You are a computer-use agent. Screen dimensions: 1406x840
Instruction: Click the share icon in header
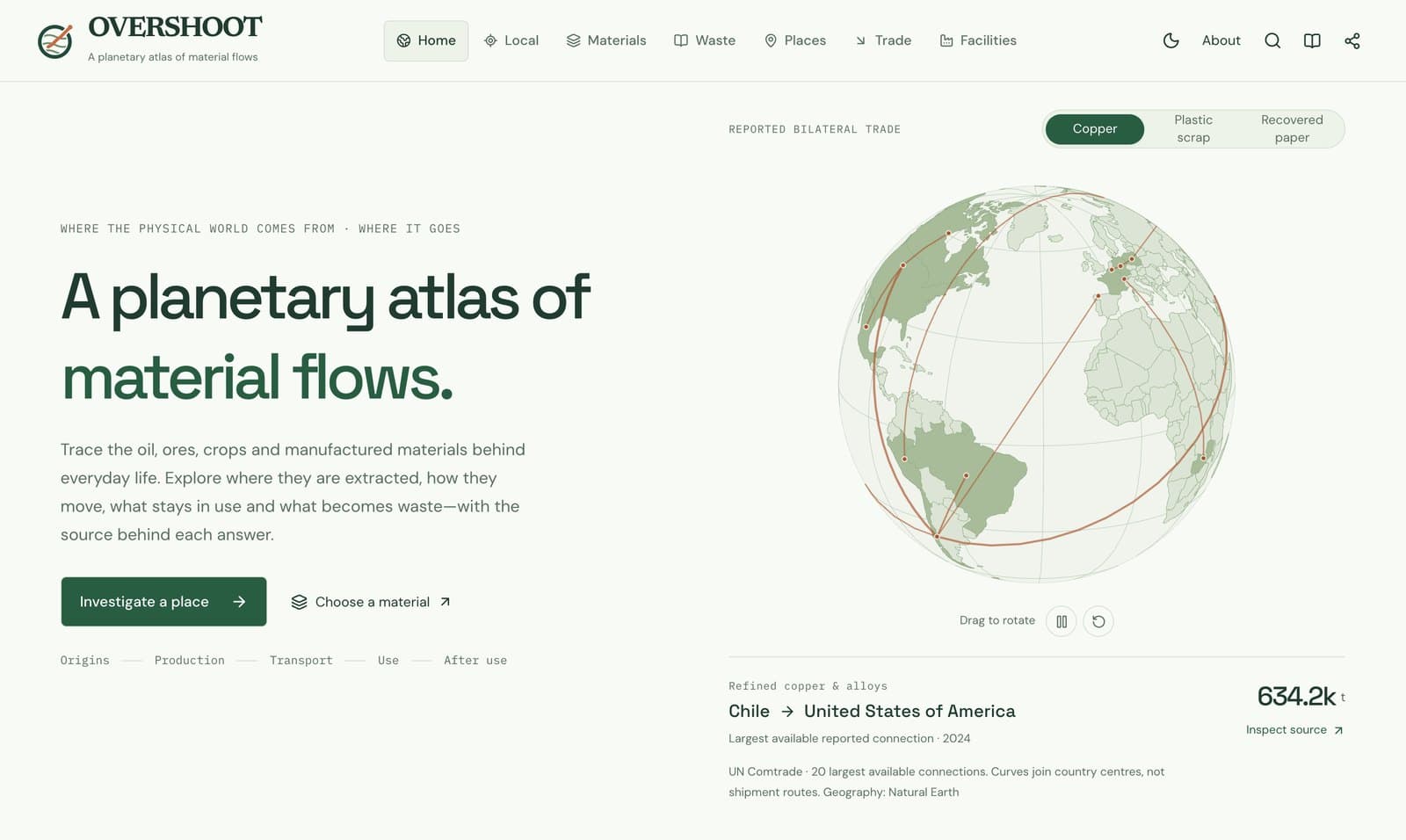[1352, 40]
